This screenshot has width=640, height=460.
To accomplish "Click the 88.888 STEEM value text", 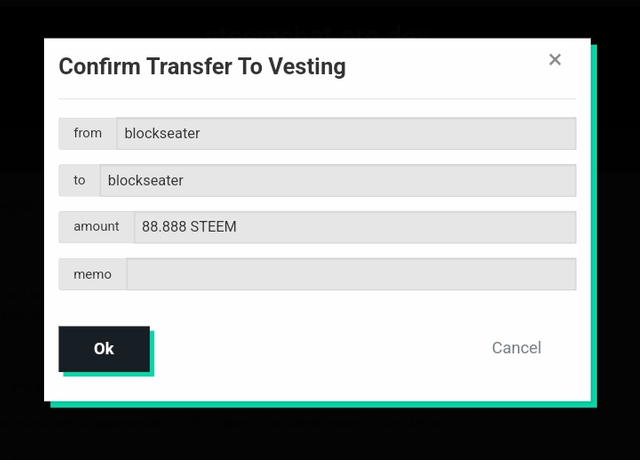I will (x=189, y=227).
